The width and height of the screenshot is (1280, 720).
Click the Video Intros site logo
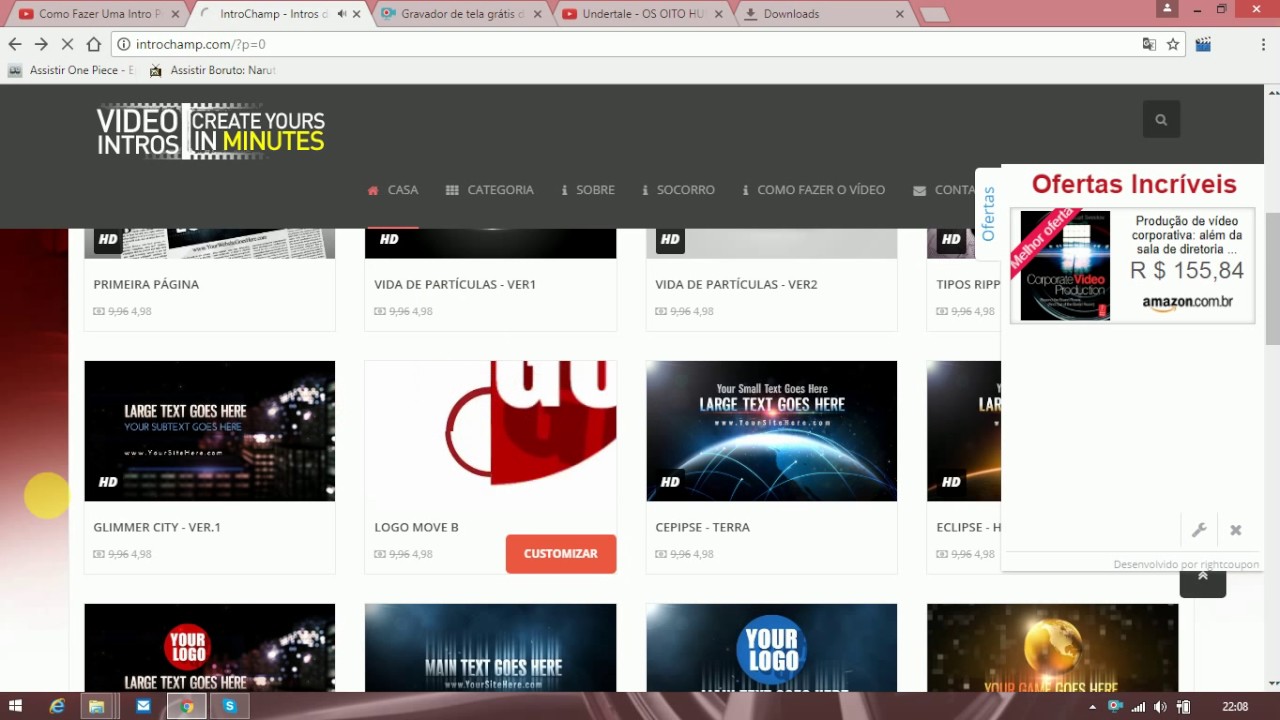click(x=211, y=131)
